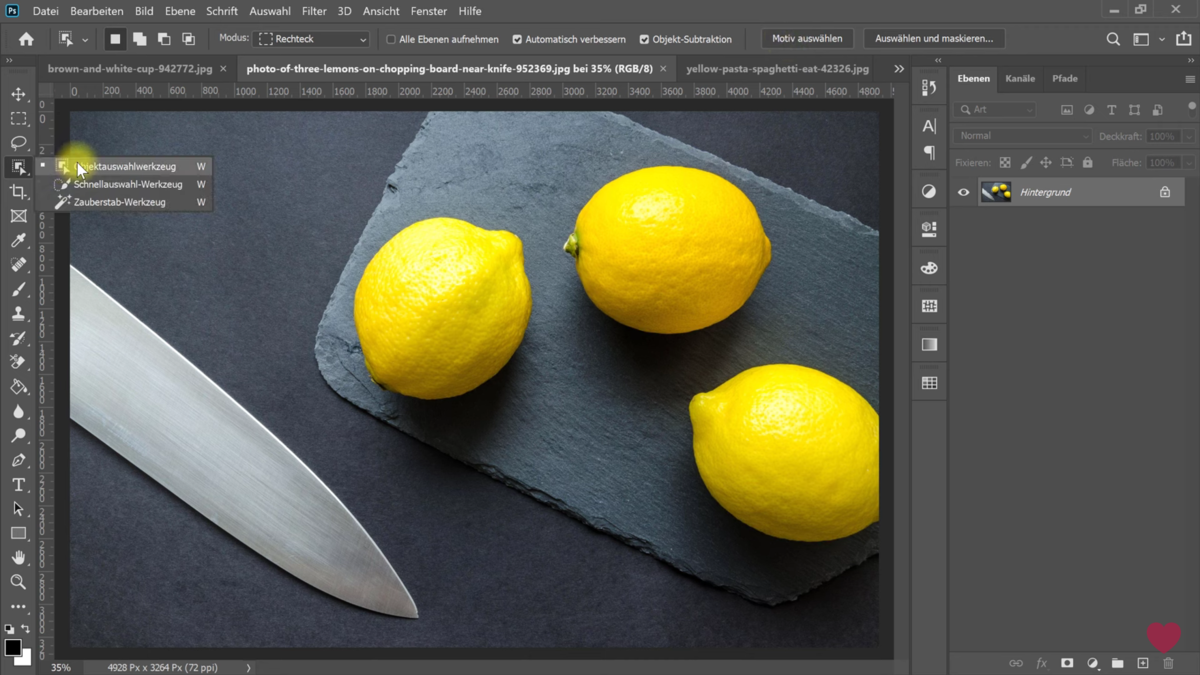Image resolution: width=1200 pixels, height=675 pixels.
Task: Open the Modus Rechteck dropdown
Action: 310,38
